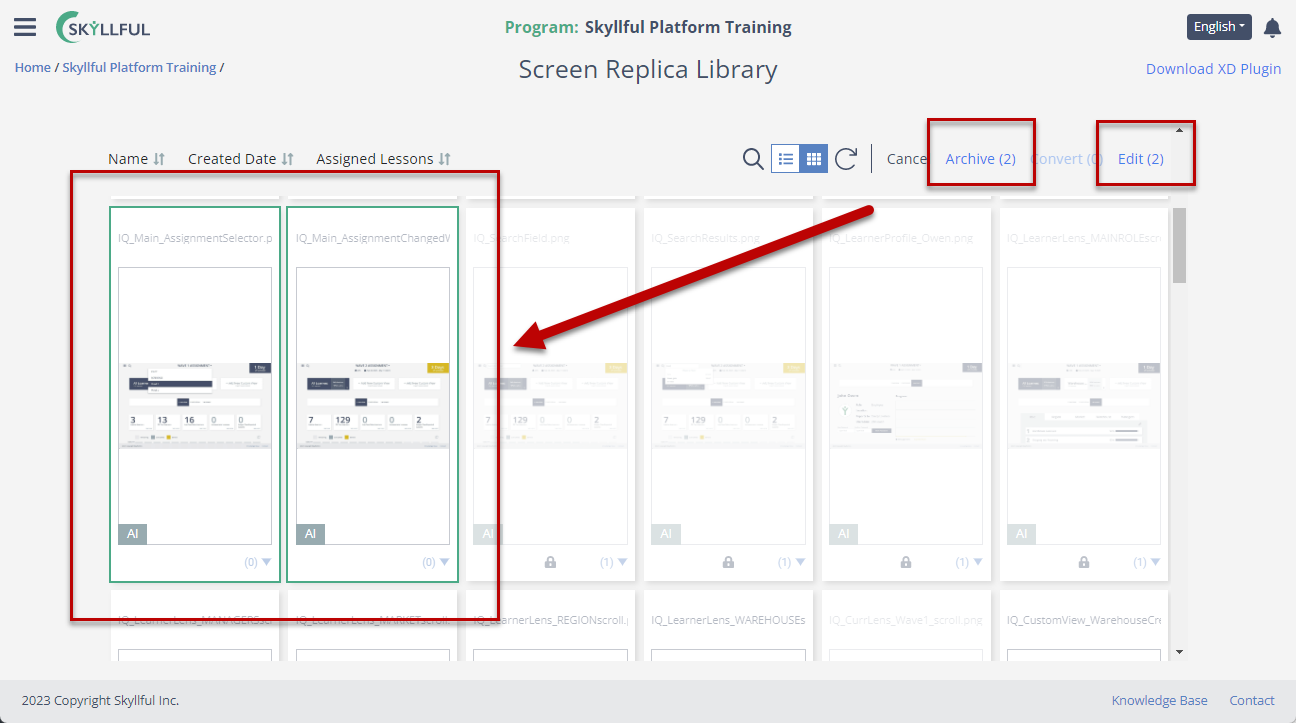The image size is (1296, 723).
Task: Sort the library by Created Date
Action: (241, 159)
